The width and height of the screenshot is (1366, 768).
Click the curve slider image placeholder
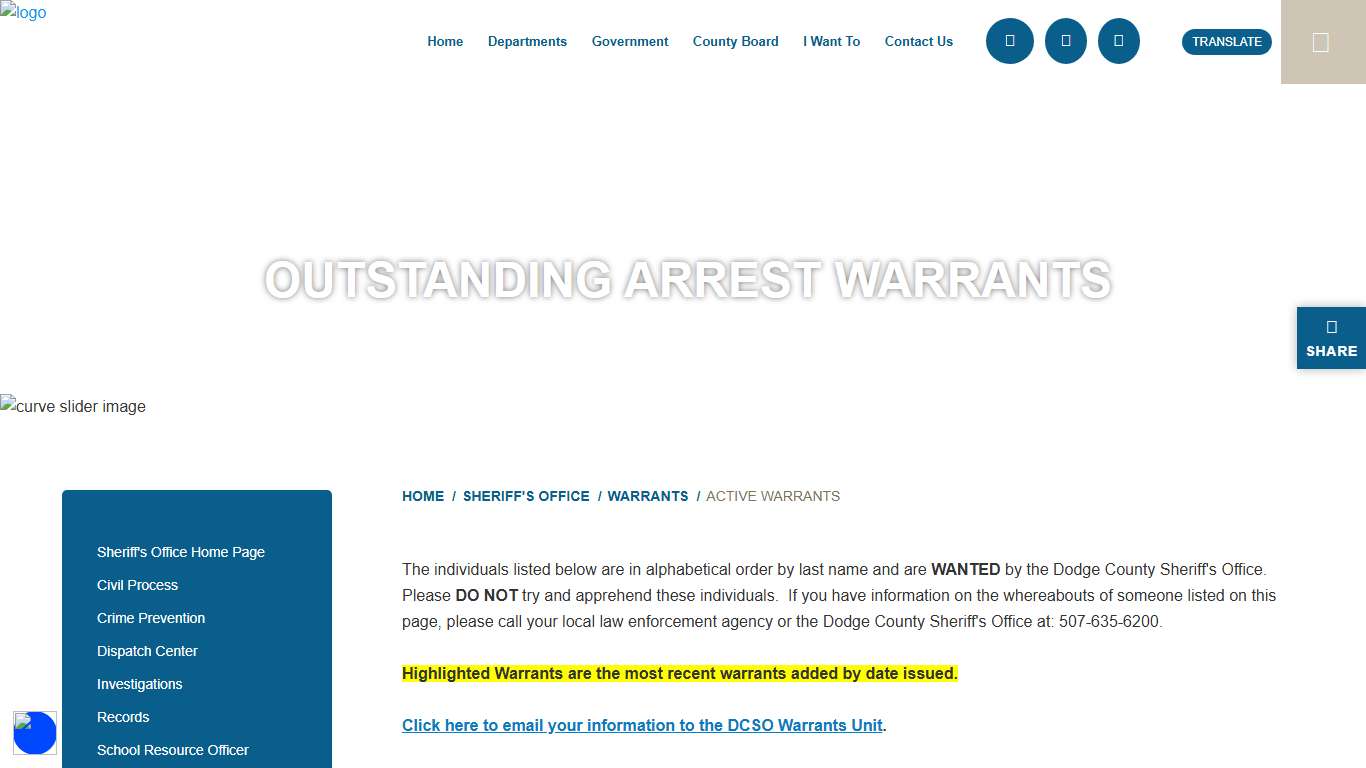pos(73,406)
